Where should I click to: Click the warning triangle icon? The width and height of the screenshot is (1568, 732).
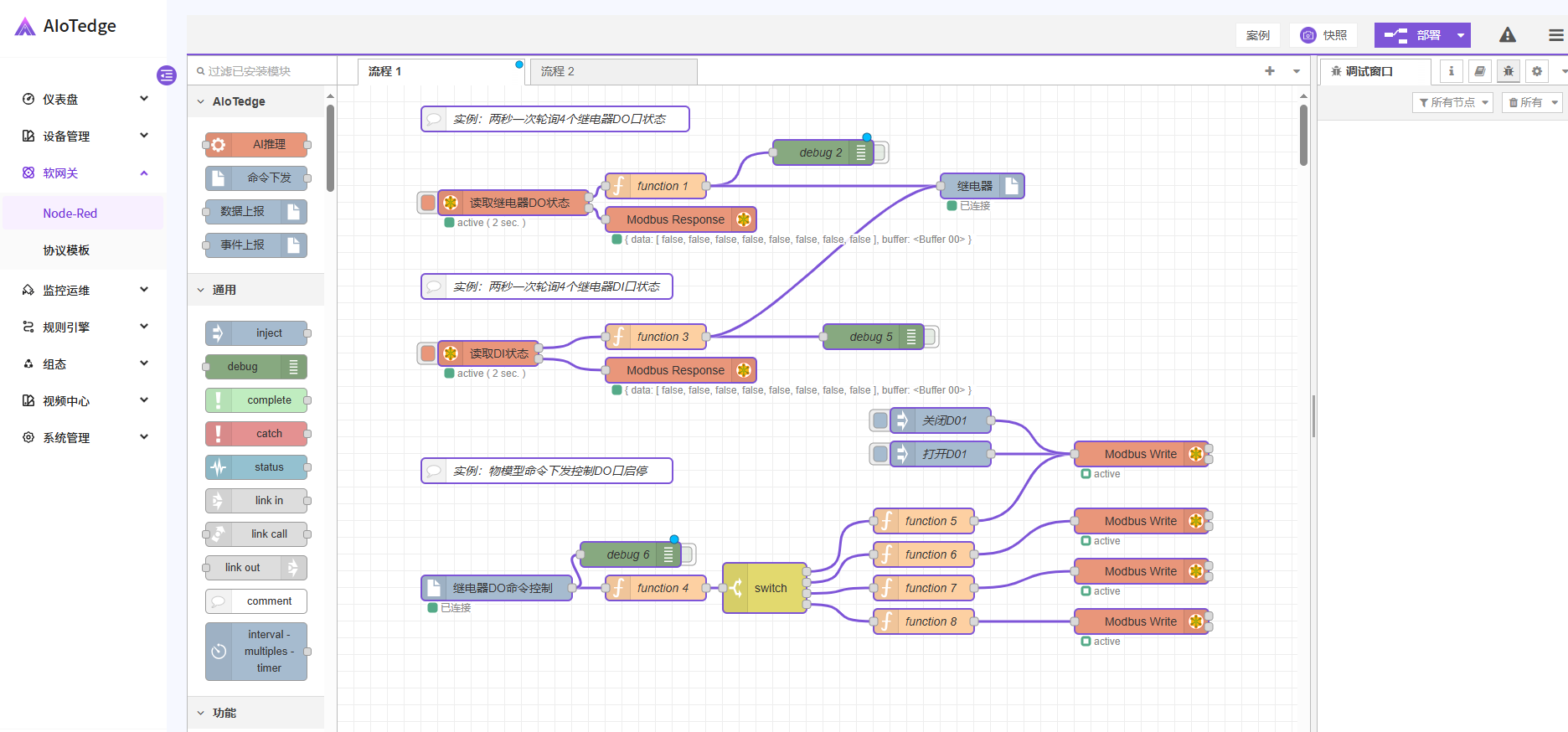point(1507,35)
